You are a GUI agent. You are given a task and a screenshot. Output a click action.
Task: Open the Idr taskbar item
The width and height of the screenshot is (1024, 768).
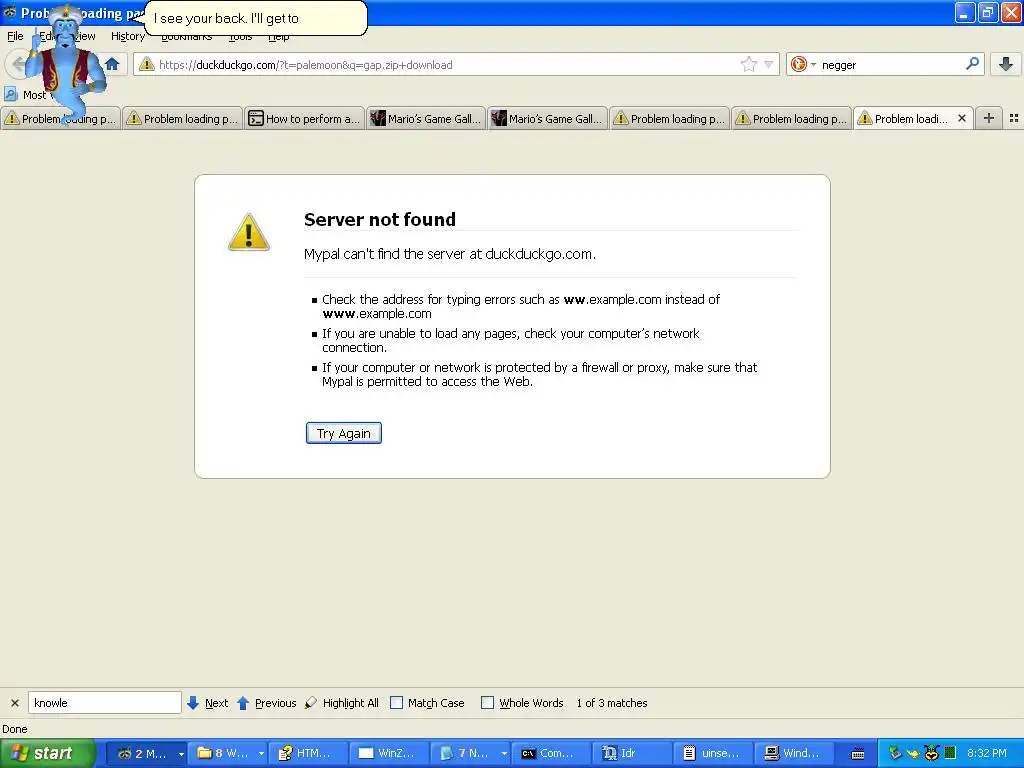click(x=631, y=753)
